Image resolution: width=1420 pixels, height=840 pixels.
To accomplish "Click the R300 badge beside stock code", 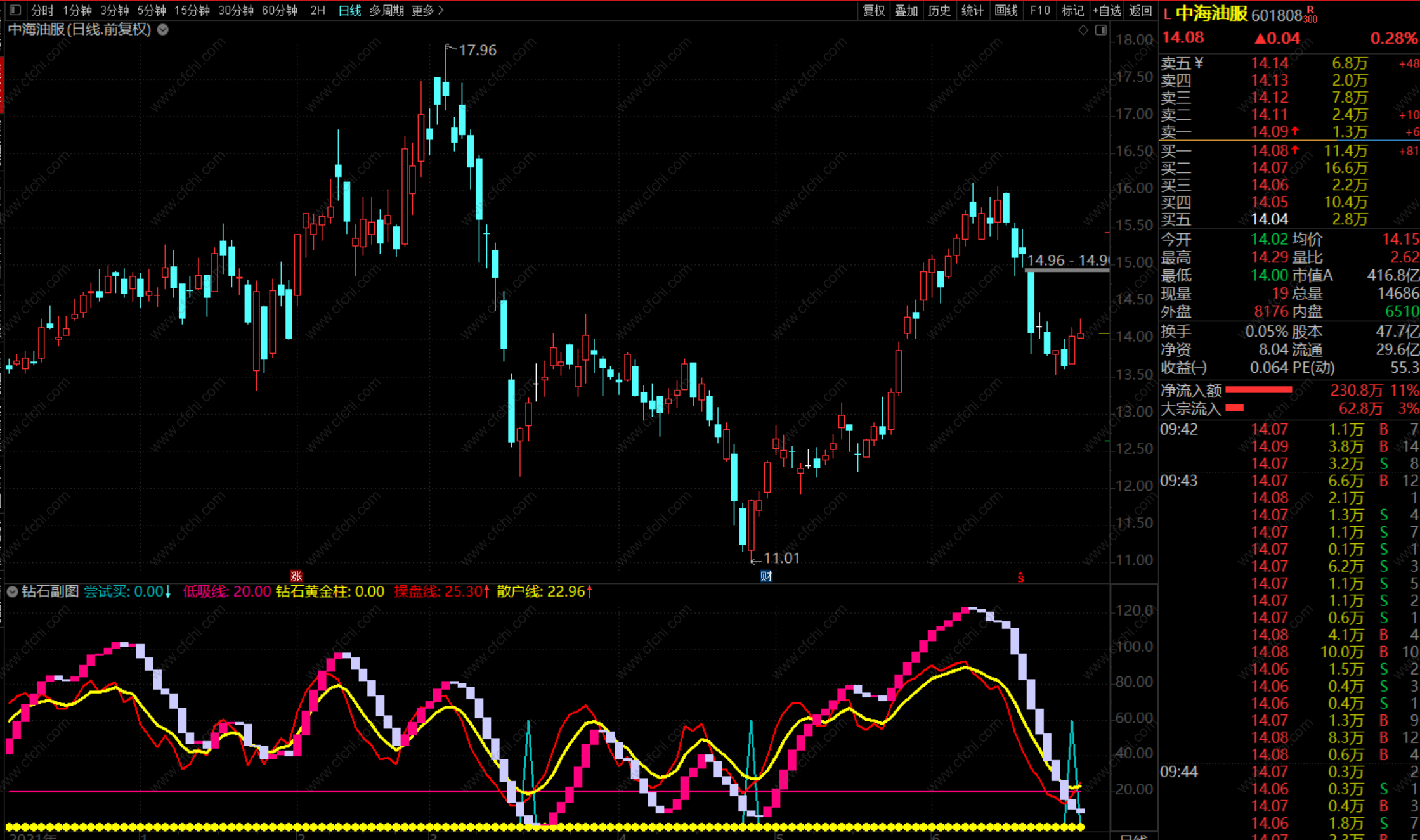I will point(1311,15).
